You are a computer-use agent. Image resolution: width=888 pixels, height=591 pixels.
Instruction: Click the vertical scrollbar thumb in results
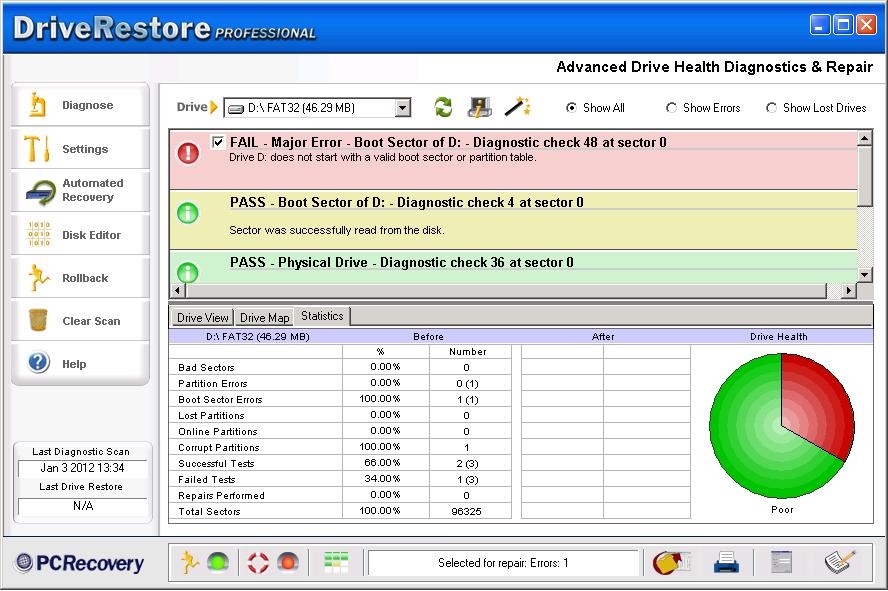click(x=864, y=176)
